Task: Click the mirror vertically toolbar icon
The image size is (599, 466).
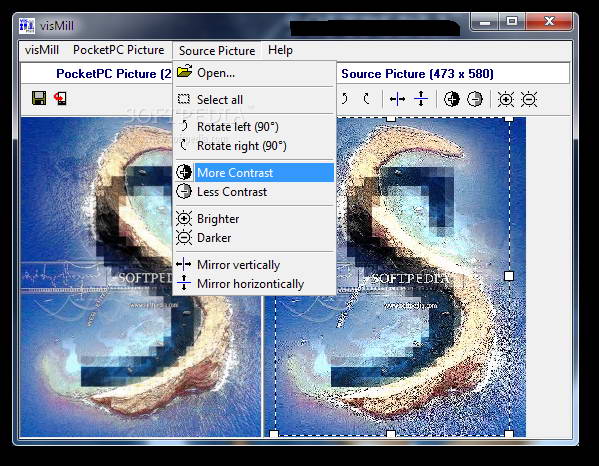Action: [397, 99]
